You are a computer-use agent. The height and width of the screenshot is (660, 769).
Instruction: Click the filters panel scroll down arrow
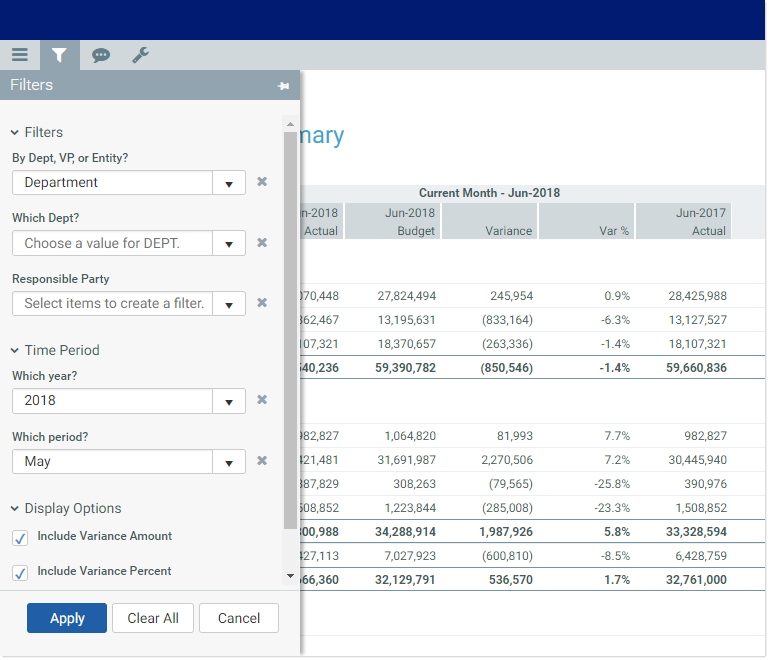point(290,576)
